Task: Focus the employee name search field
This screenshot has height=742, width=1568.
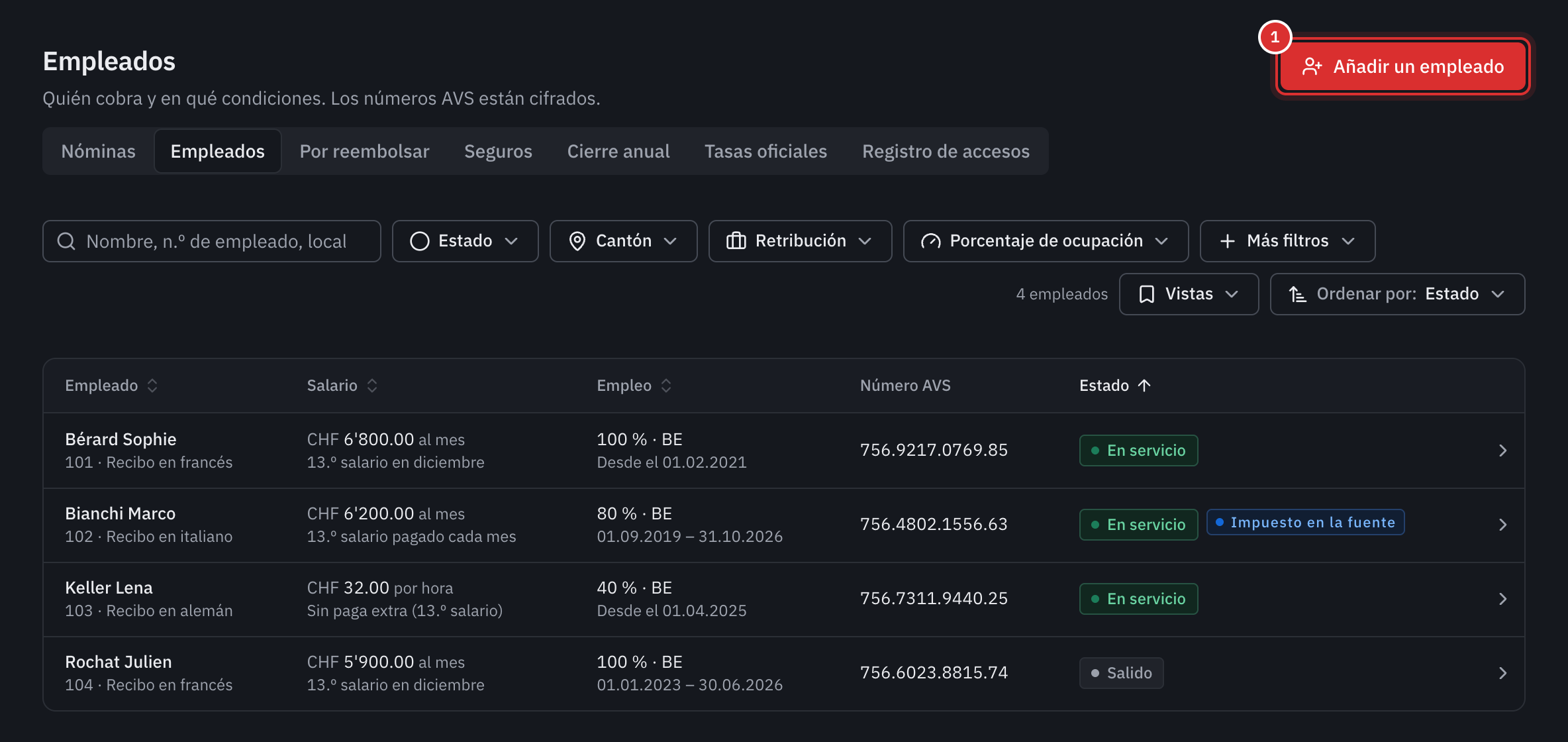Action: click(x=212, y=241)
